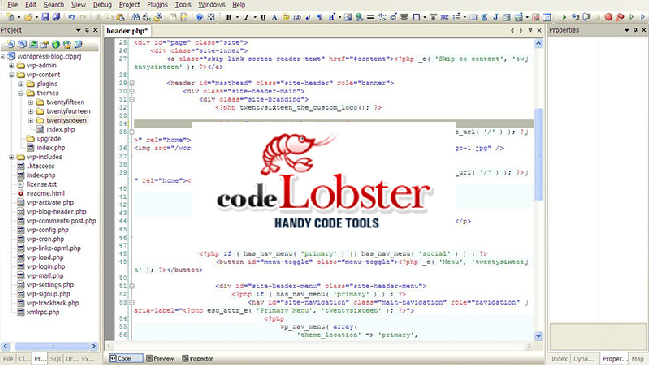649x365 pixels.
Task: Toggle auto-hide pin on Project panel
Action: [87, 30]
